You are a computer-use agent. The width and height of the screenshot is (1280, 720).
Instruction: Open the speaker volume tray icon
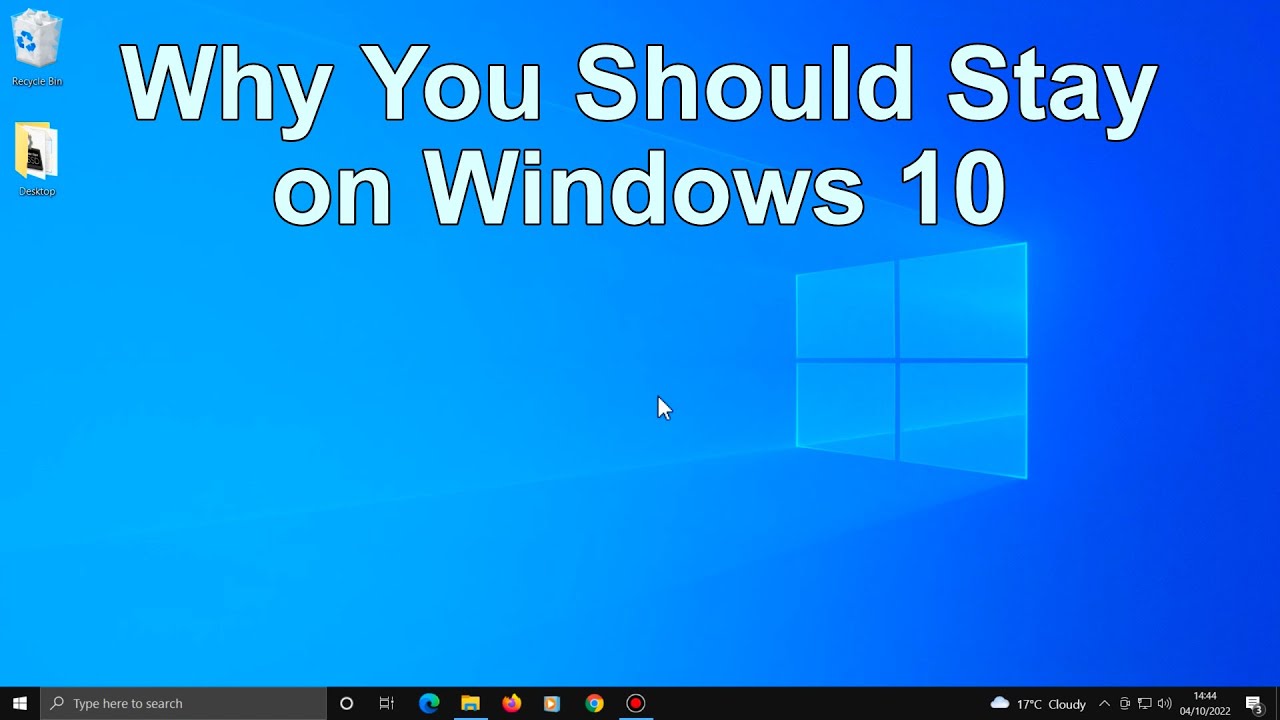[1165, 703]
